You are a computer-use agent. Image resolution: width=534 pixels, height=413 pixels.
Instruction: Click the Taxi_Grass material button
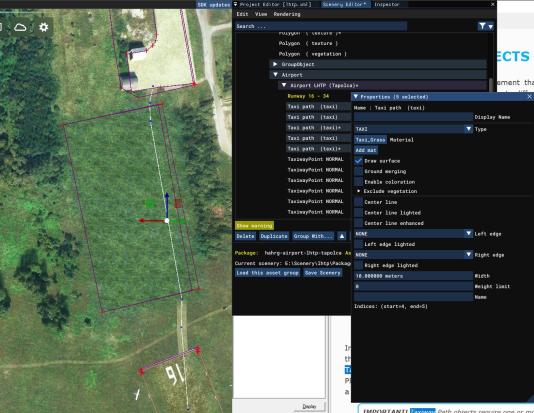[x=370, y=140]
